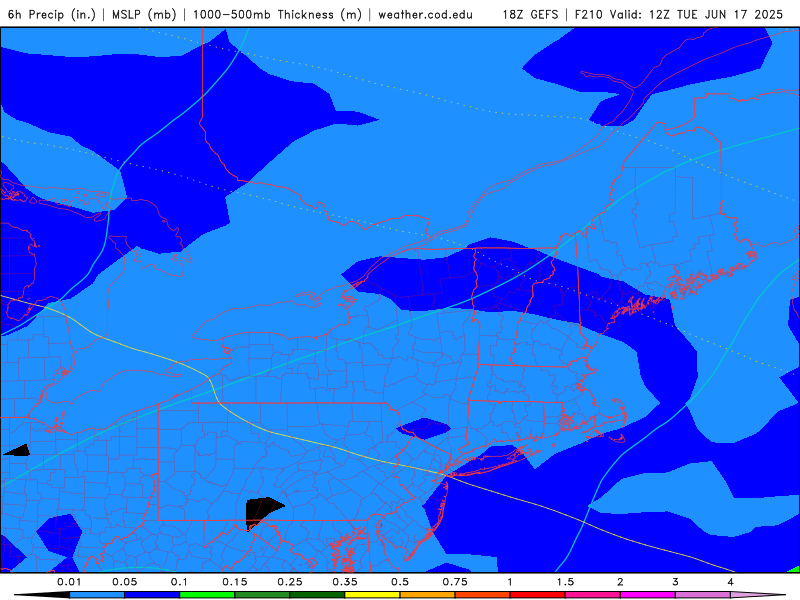Click the '4' legend label

[731, 582]
